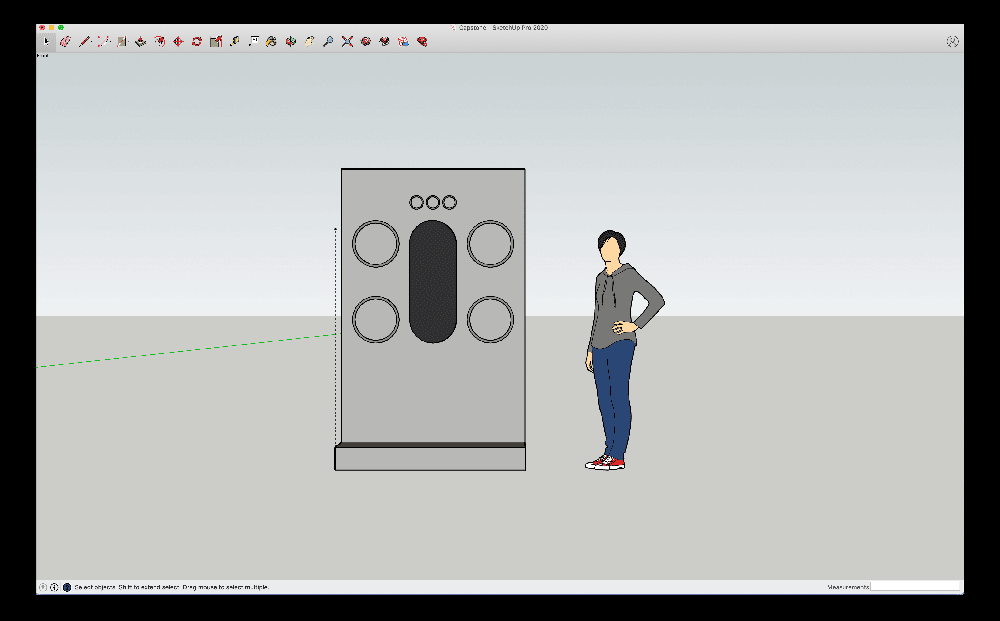
Task: Choose the Line pencil tool
Action: pyautogui.click(x=84, y=41)
